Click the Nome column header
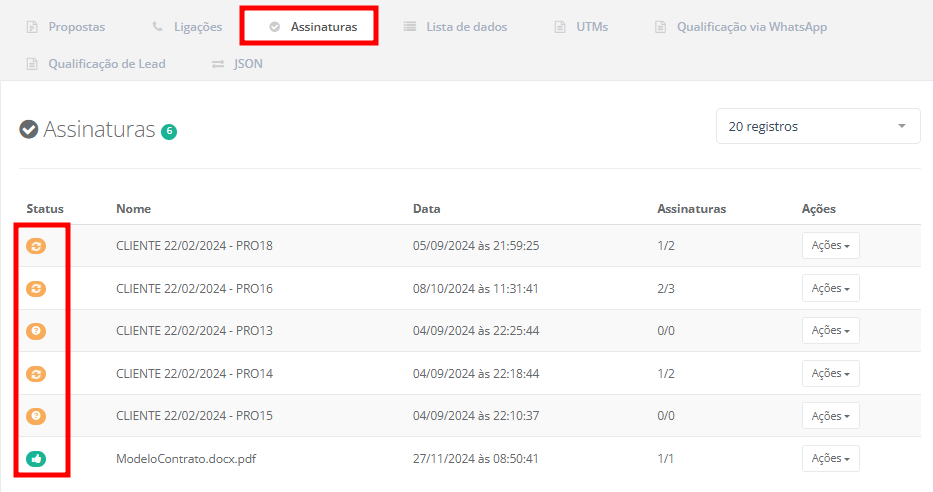933x492 pixels. coord(133,209)
